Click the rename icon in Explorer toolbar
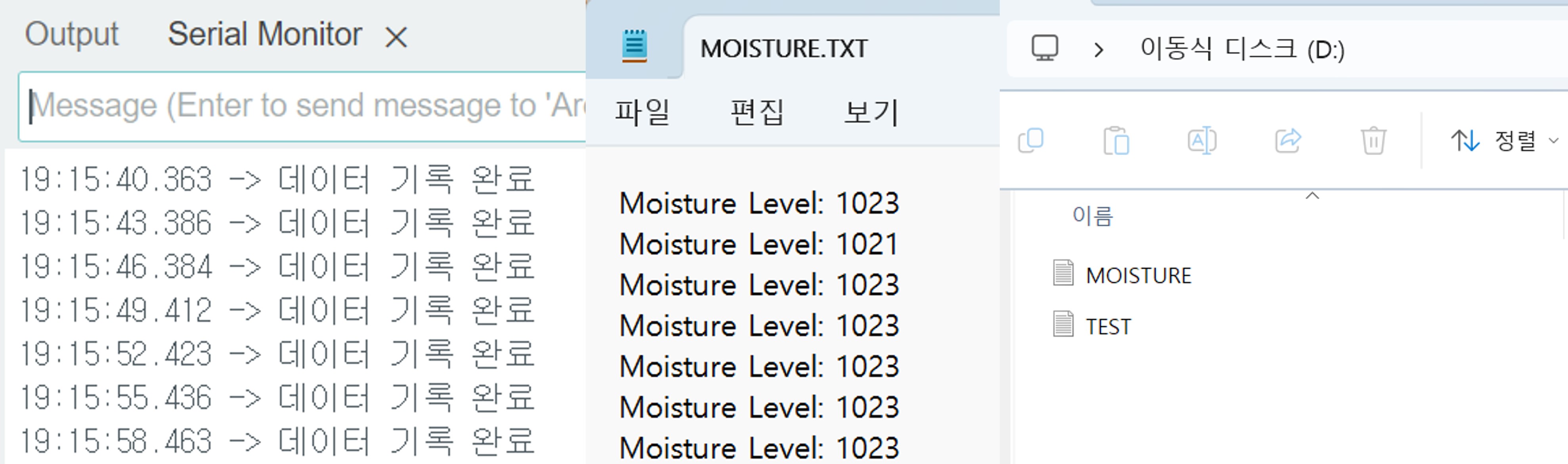 pos(1201,141)
